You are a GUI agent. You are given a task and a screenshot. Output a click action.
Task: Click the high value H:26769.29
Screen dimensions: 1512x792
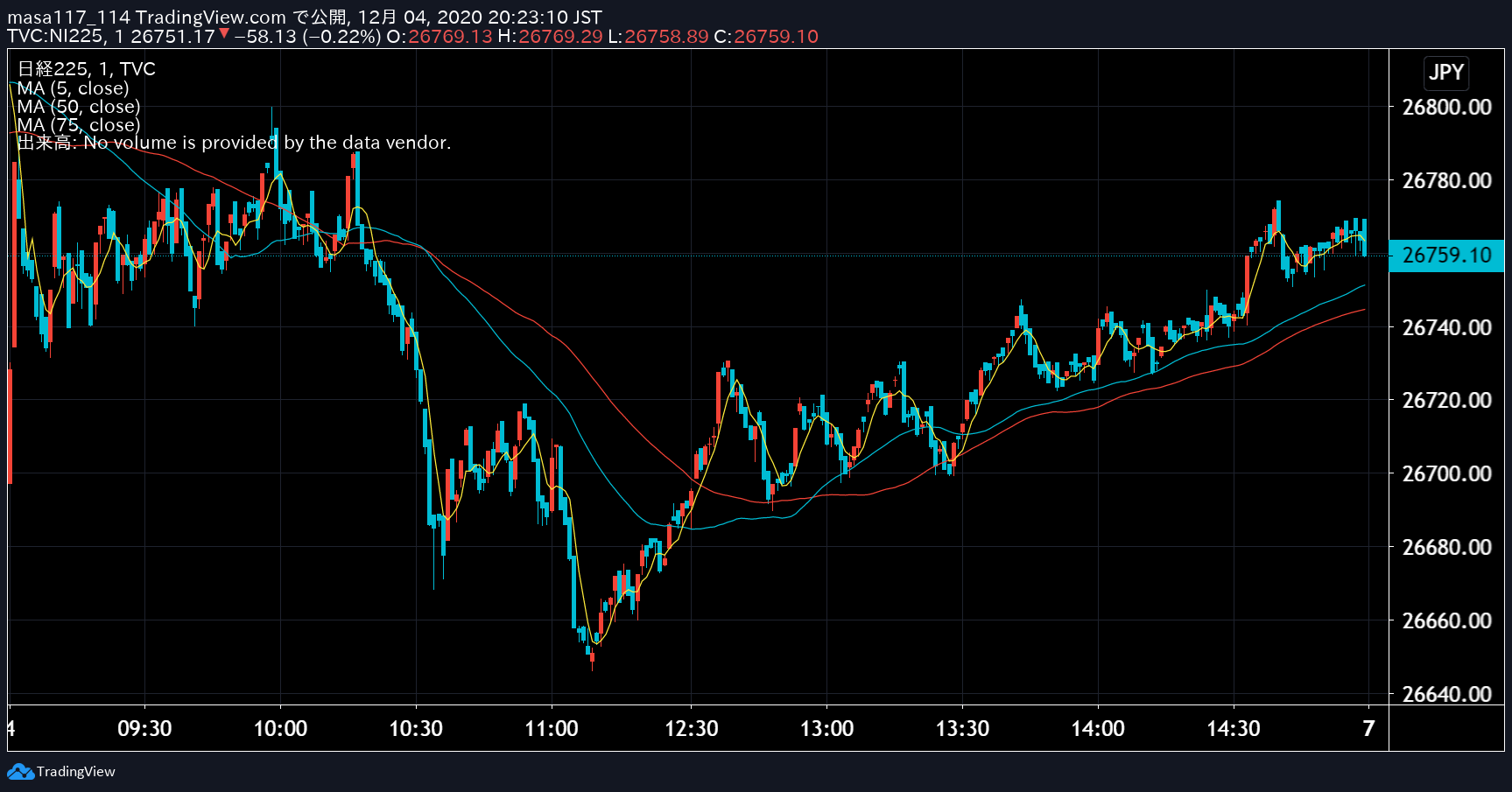click(550, 37)
